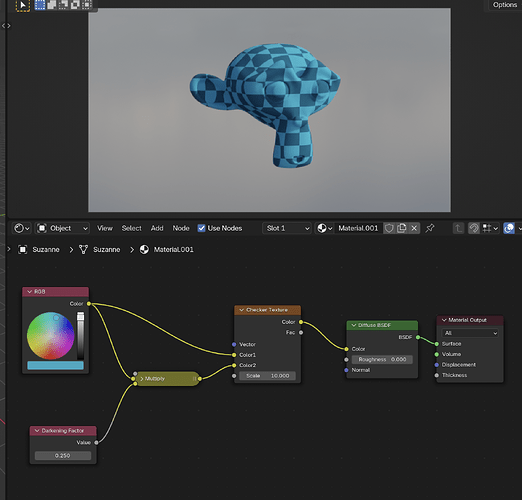This screenshot has height=500, width=522.
Task: Click the Material.001 breadcrumb
Action: point(173,250)
